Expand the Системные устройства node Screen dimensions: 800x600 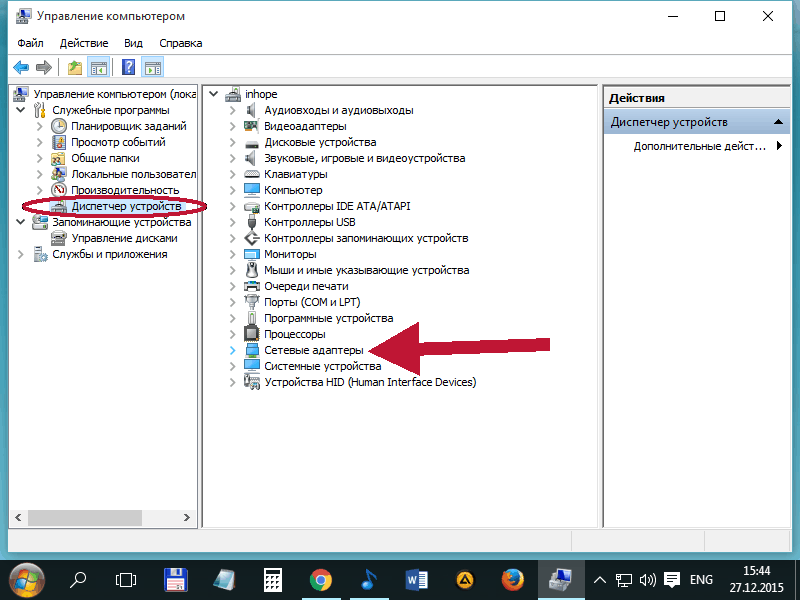(x=233, y=366)
